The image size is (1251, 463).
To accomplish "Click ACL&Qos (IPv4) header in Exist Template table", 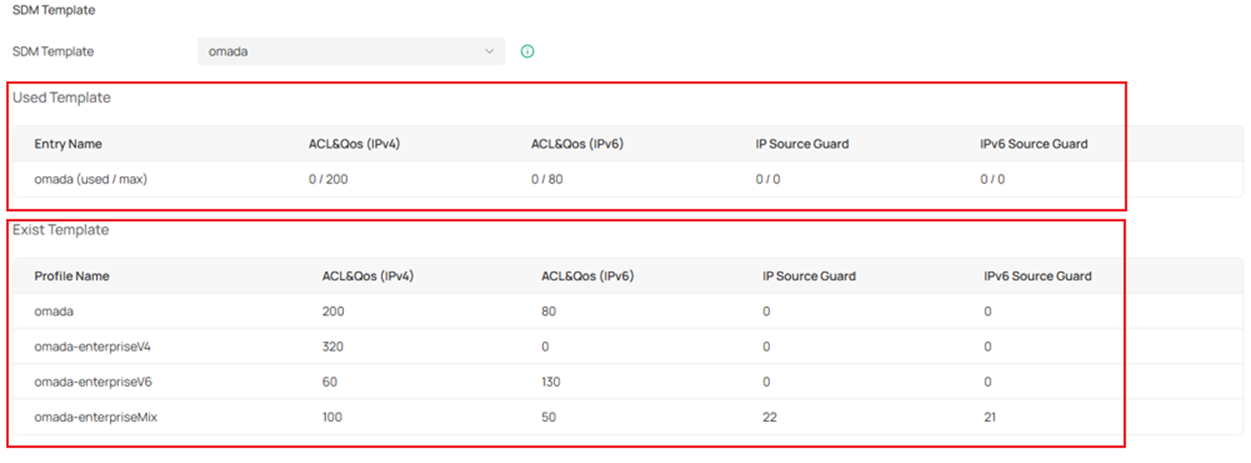I will pos(368,276).
